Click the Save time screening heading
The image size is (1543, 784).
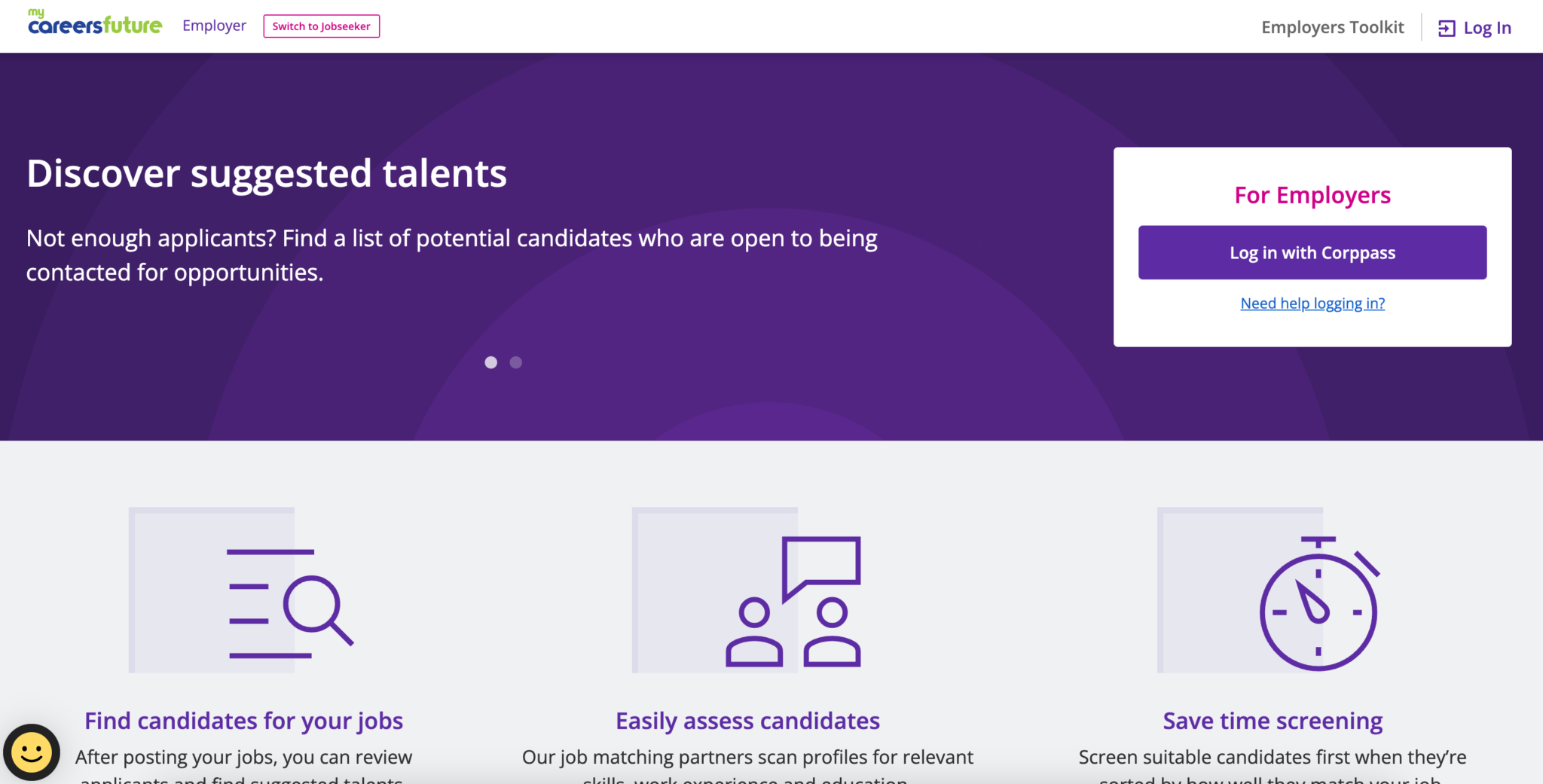pyautogui.click(x=1273, y=721)
